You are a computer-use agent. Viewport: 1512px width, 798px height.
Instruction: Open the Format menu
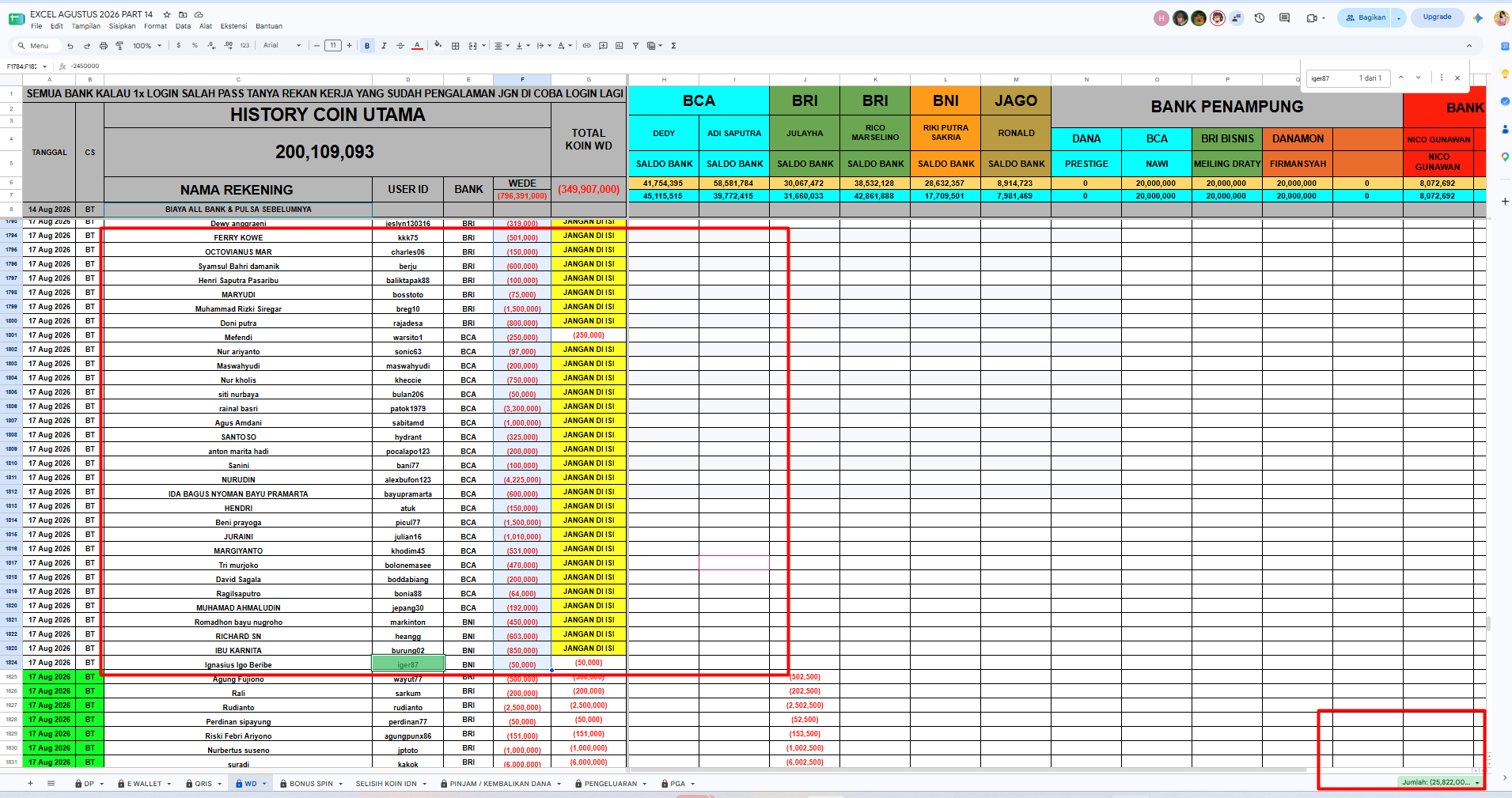155,26
